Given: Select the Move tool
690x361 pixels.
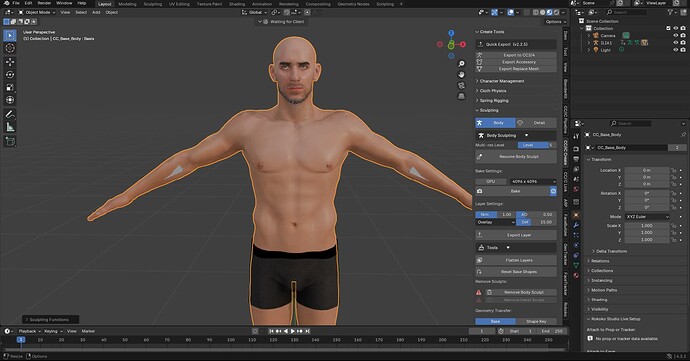Looking at the screenshot, I should (x=10, y=62).
